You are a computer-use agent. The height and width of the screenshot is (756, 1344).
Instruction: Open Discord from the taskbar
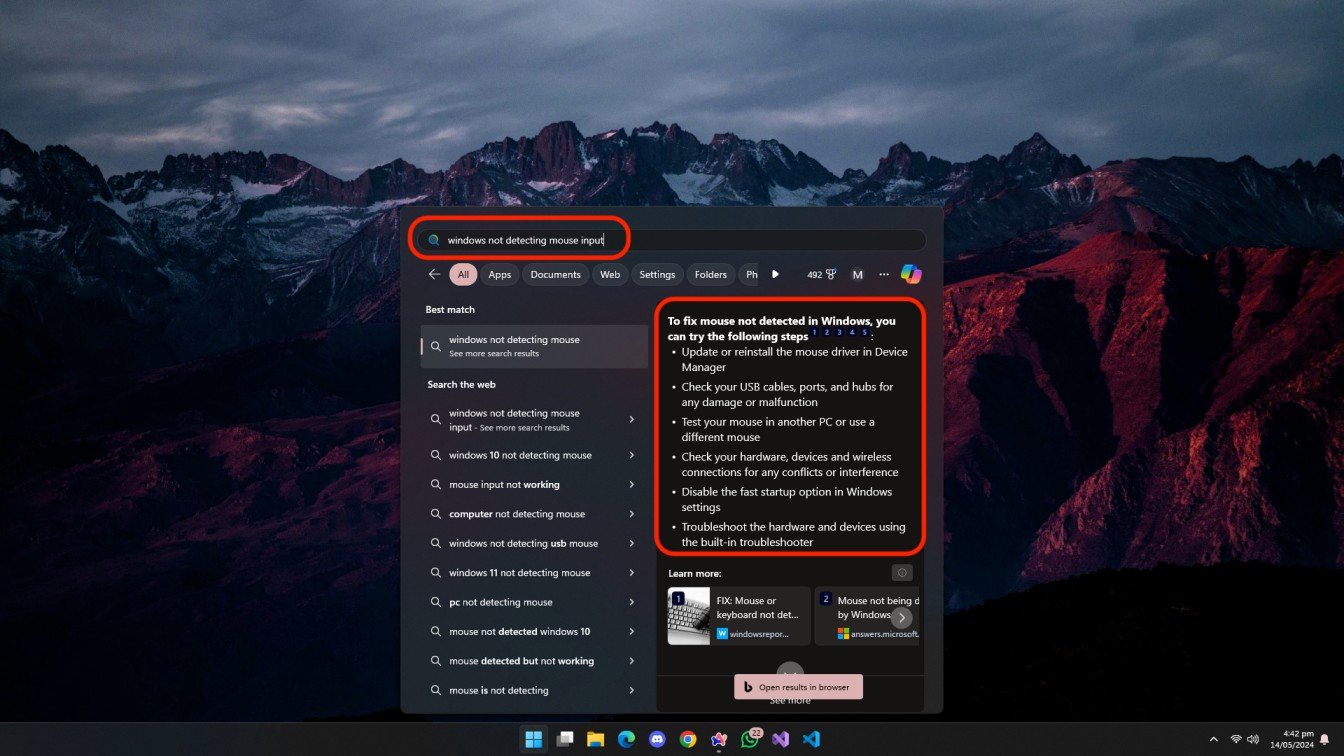(657, 739)
